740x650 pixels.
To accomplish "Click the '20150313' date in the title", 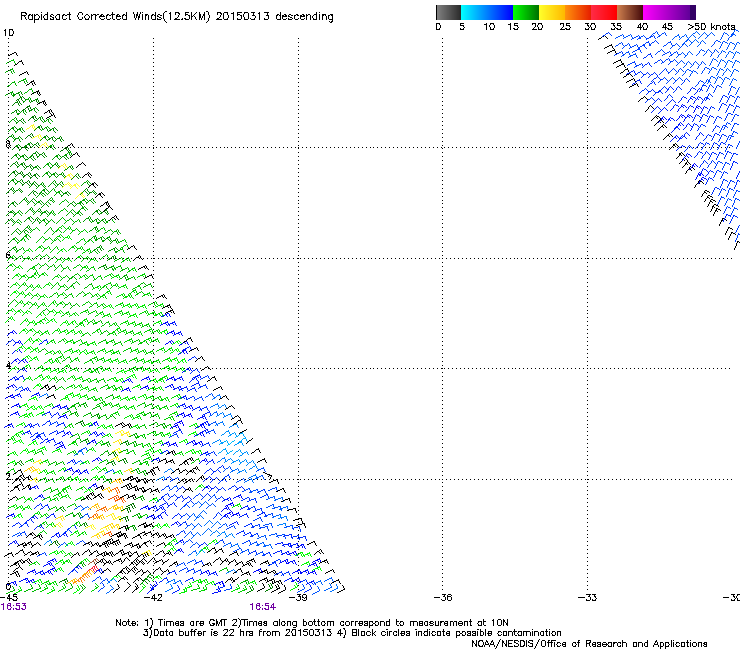I will [243, 17].
